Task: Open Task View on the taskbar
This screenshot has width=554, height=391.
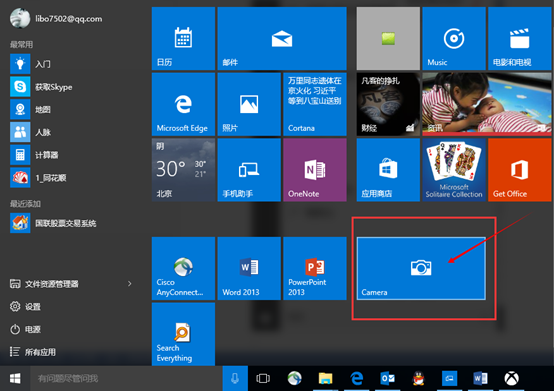Action: point(263,378)
